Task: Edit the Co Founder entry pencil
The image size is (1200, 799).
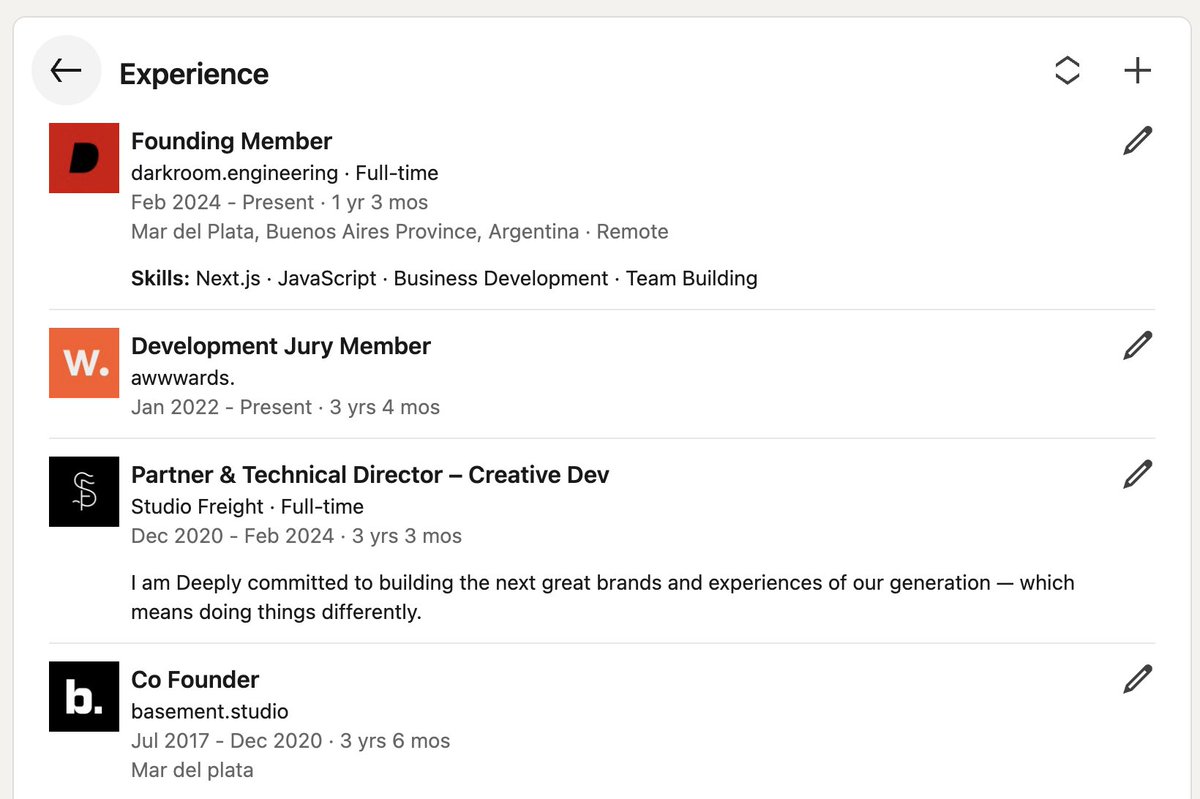Action: point(1137,679)
